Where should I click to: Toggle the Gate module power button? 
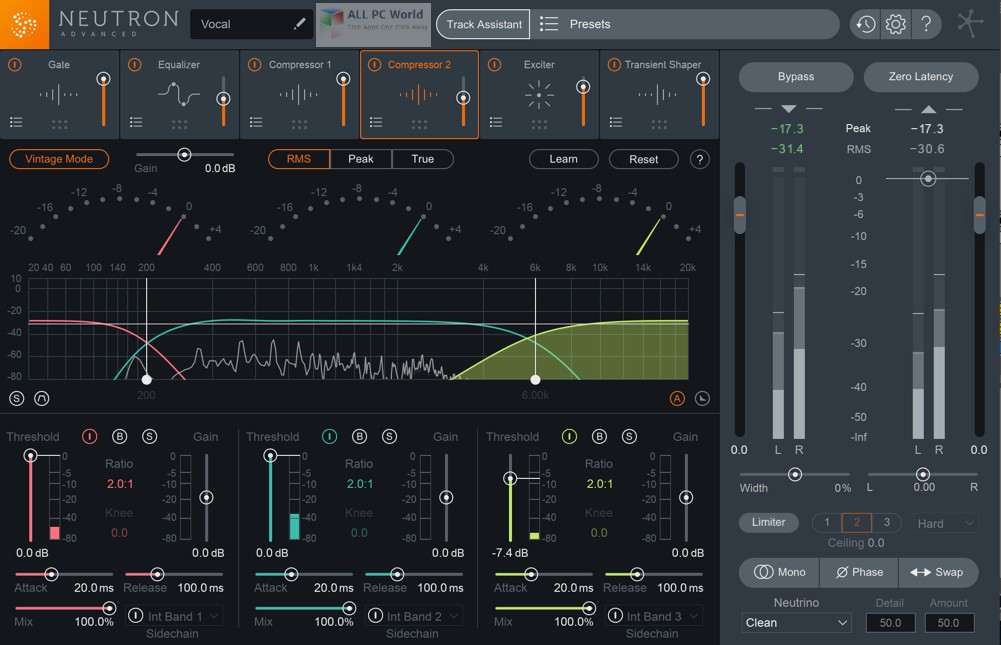coord(15,64)
